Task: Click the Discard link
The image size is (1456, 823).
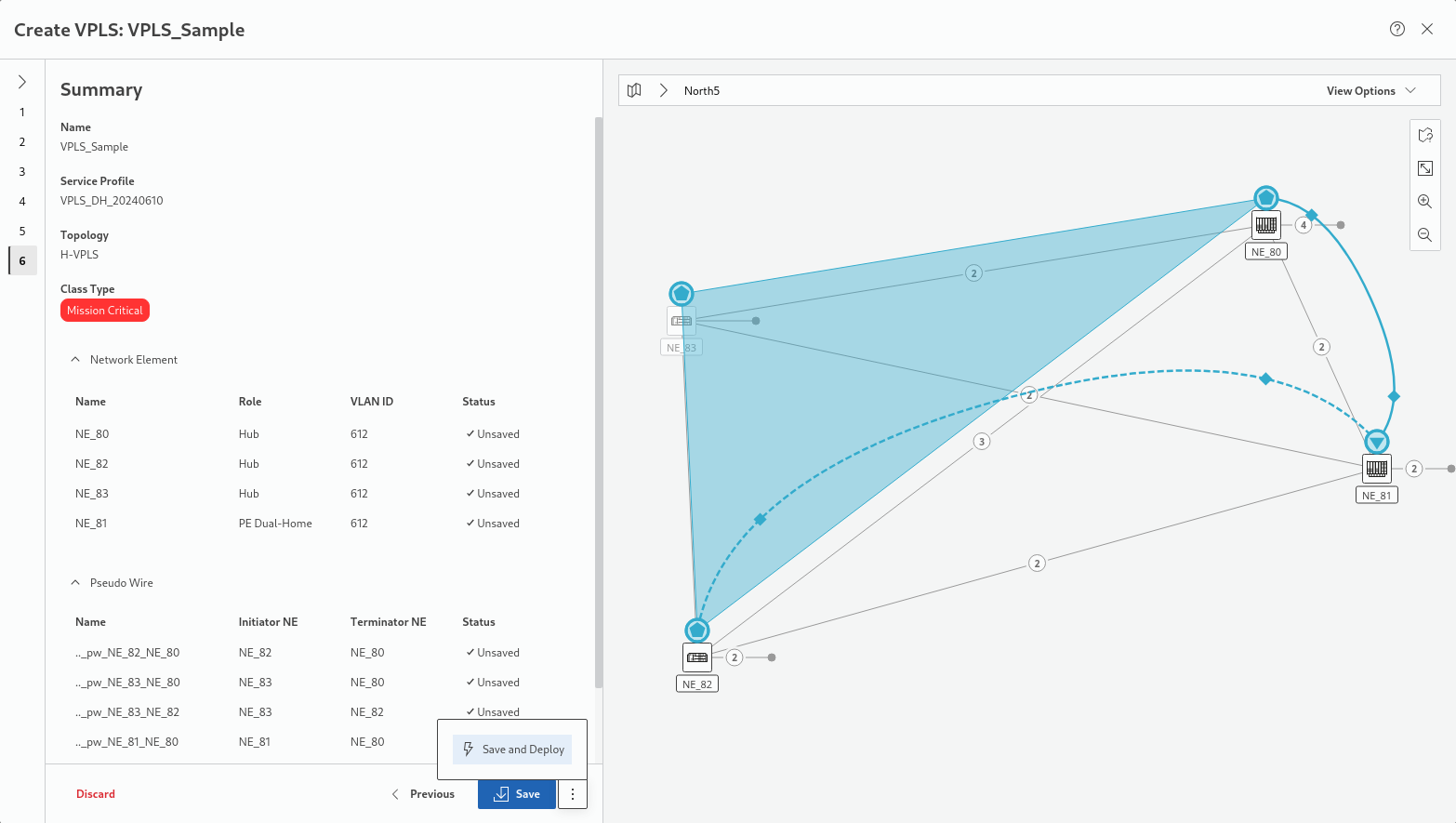Action: pos(96,794)
